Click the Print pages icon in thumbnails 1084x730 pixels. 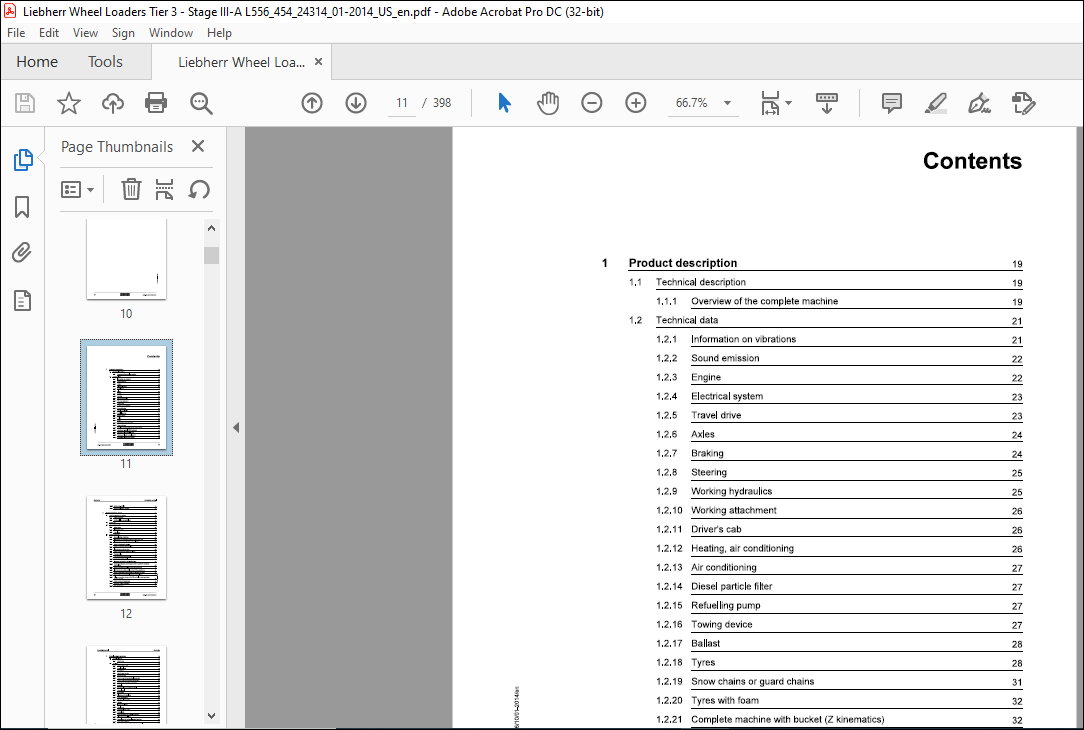point(165,189)
